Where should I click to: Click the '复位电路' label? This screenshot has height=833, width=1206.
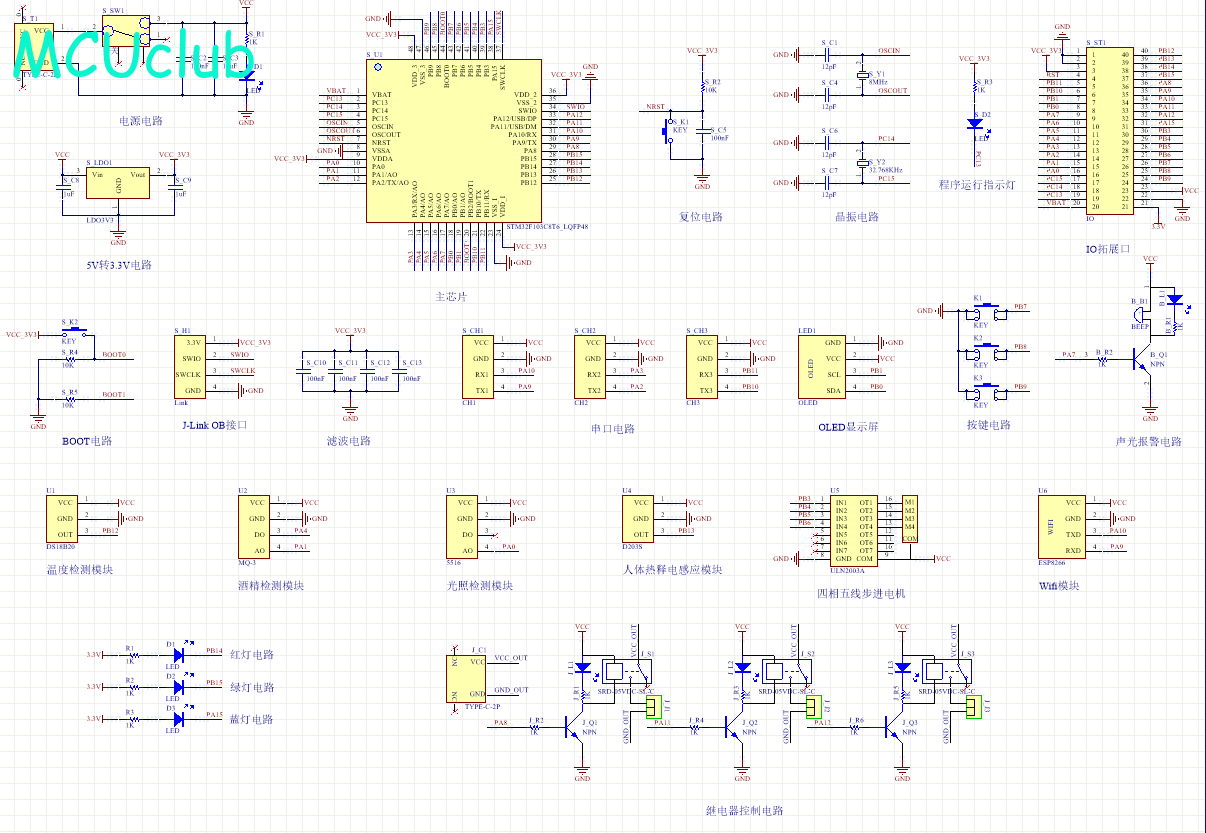coord(701,217)
